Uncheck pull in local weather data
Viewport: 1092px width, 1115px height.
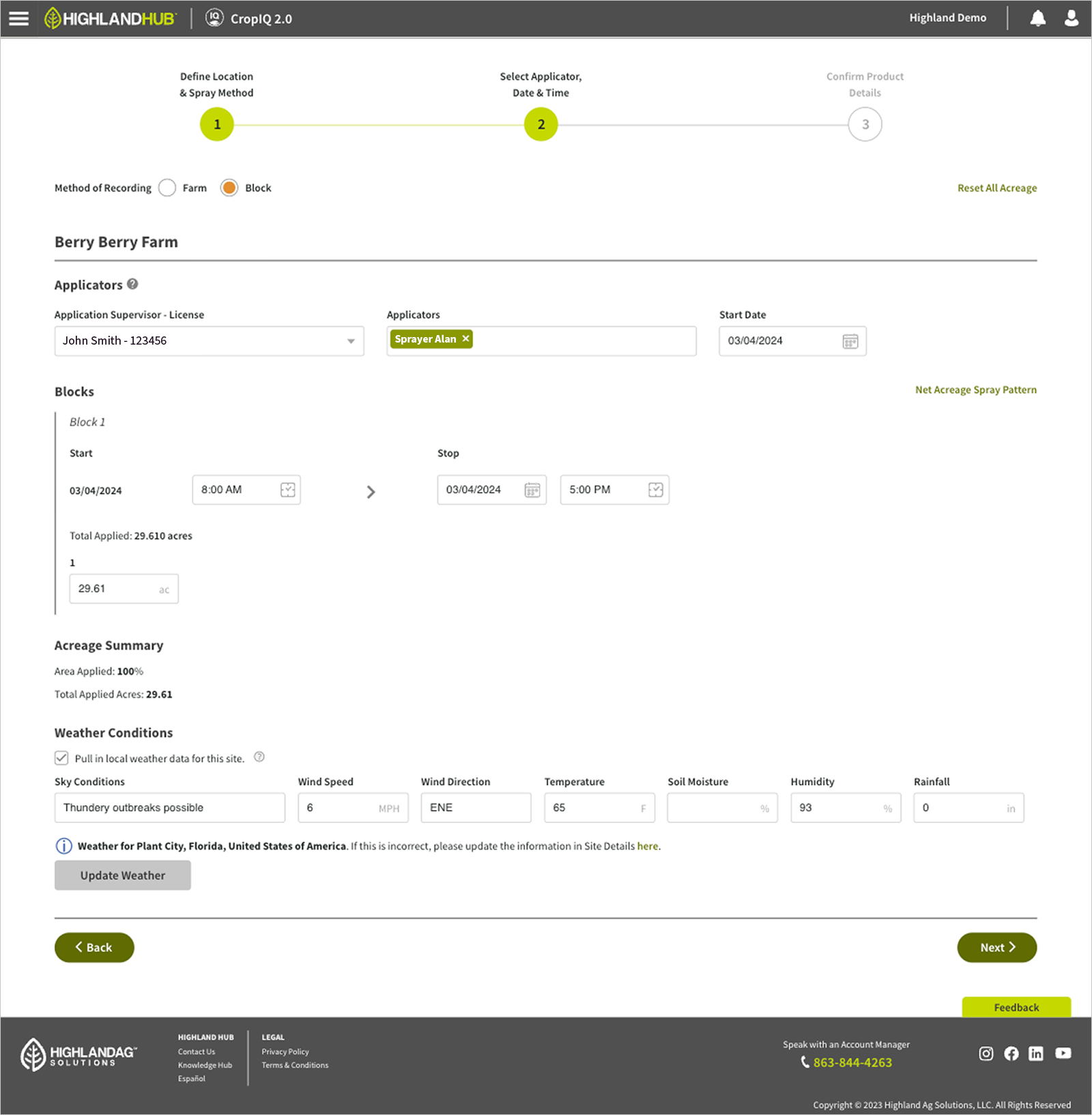[x=61, y=758]
